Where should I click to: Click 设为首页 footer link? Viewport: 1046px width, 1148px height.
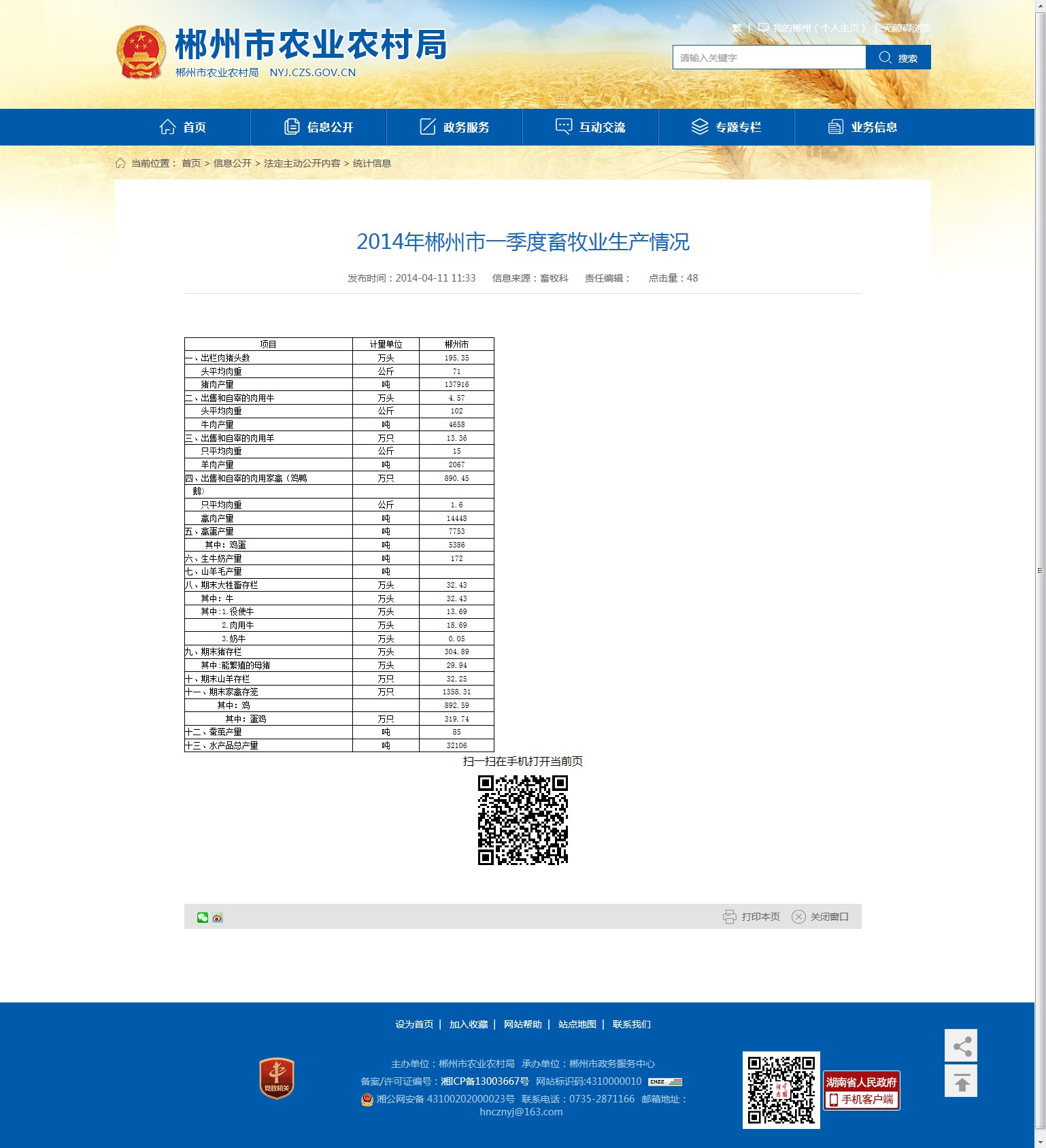[414, 1024]
